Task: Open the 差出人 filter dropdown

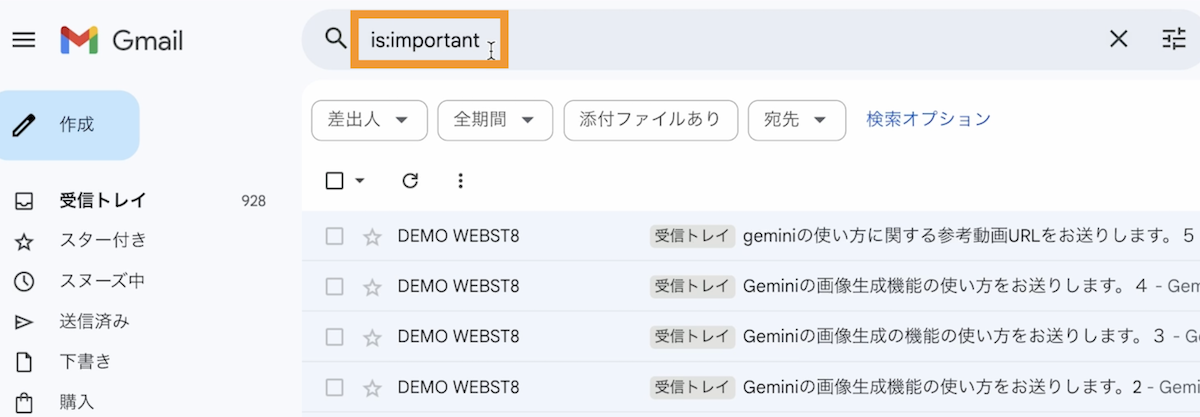Action: [369, 120]
